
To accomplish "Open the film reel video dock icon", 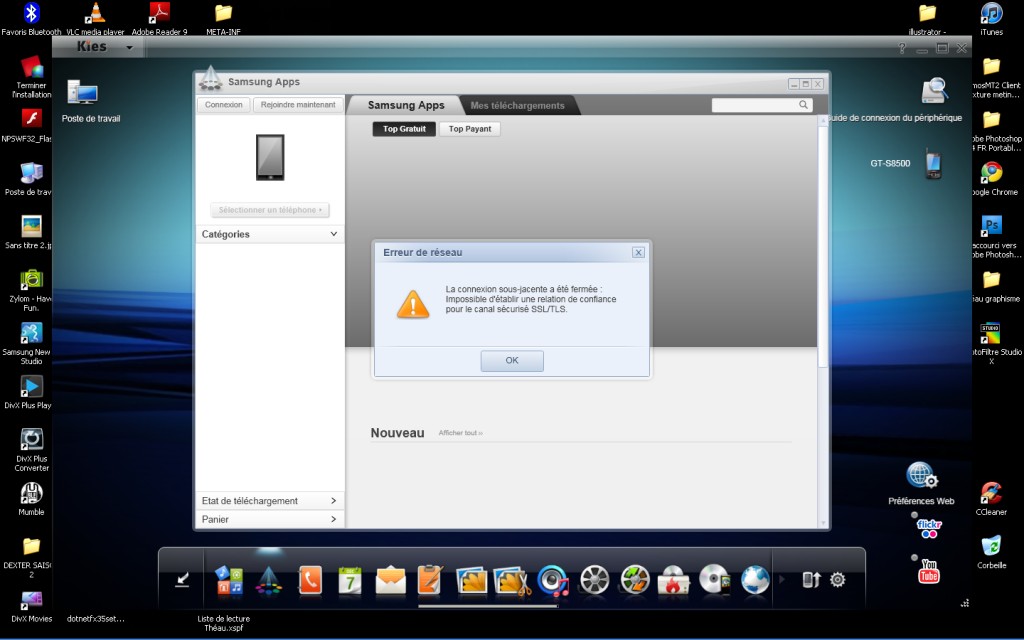I will tap(594, 580).
